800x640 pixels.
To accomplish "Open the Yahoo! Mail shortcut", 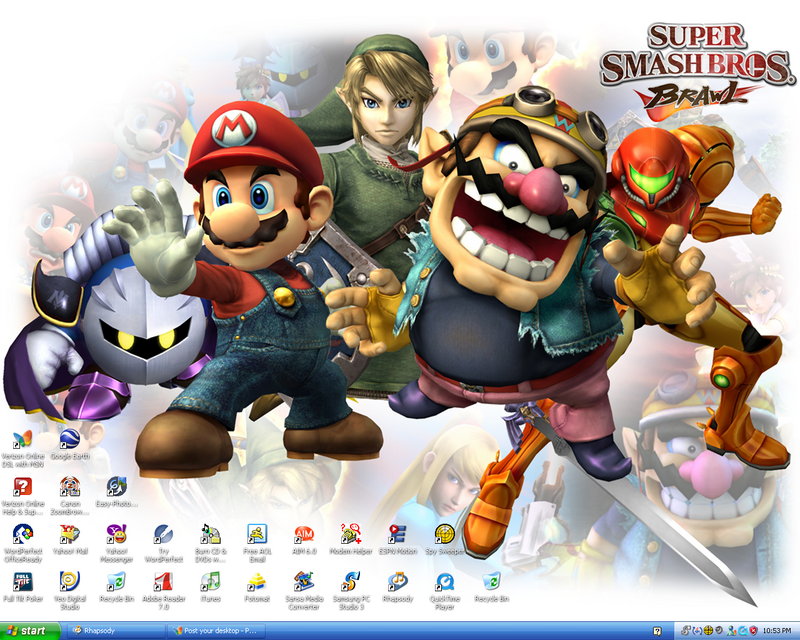I will click(70, 539).
